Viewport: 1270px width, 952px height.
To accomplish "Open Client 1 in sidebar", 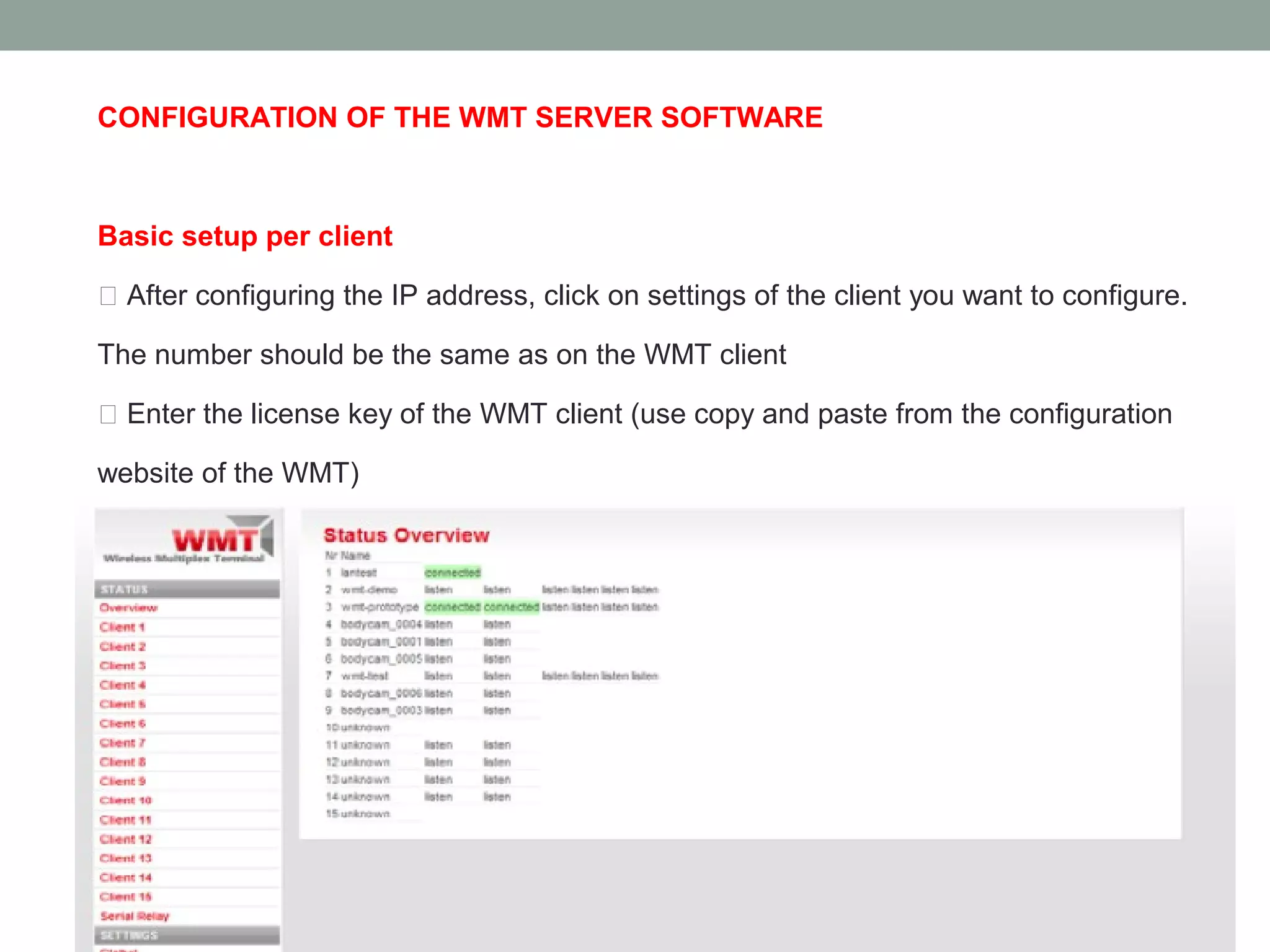I will pos(122,627).
